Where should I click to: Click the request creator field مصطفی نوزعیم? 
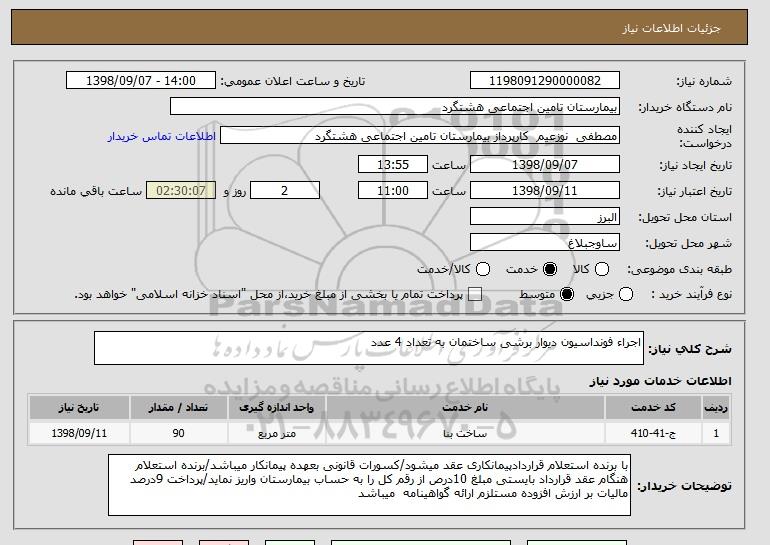(x=420, y=136)
